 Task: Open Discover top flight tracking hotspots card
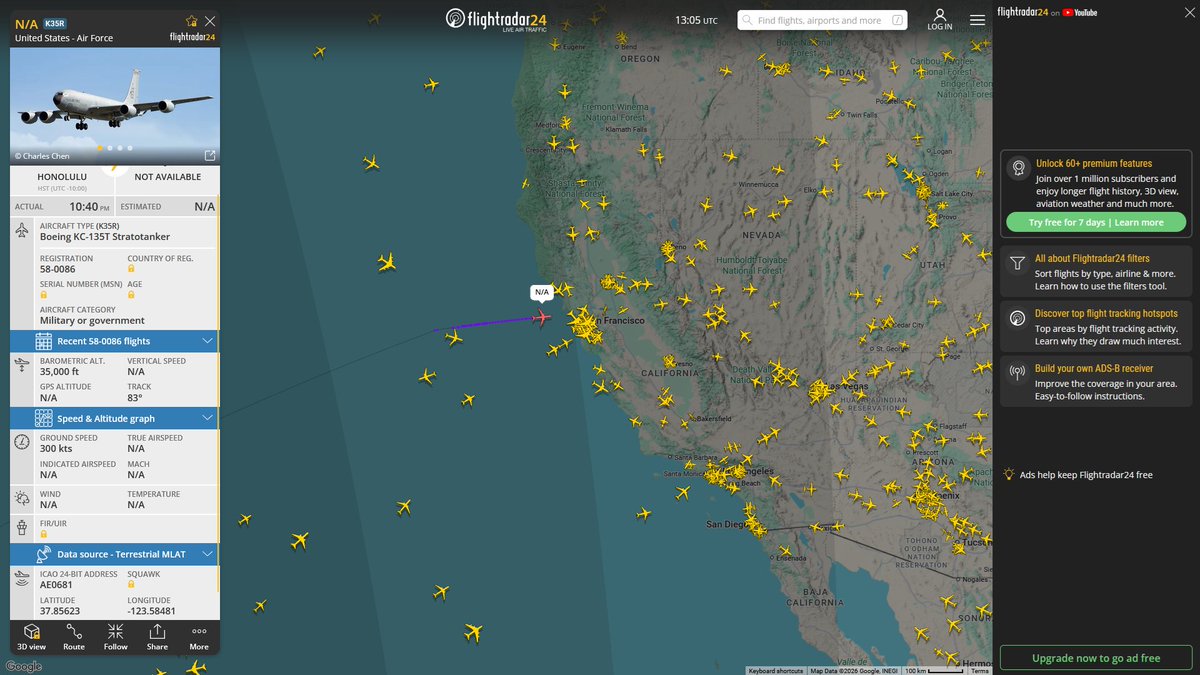point(1095,327)
